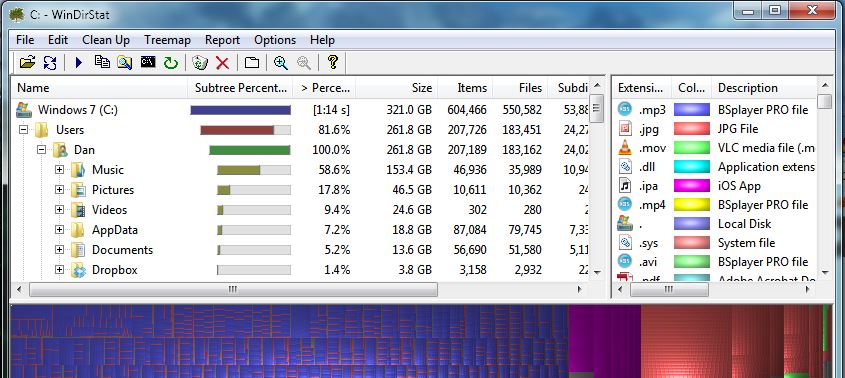Collapse the Users tree node

point(23,130)
